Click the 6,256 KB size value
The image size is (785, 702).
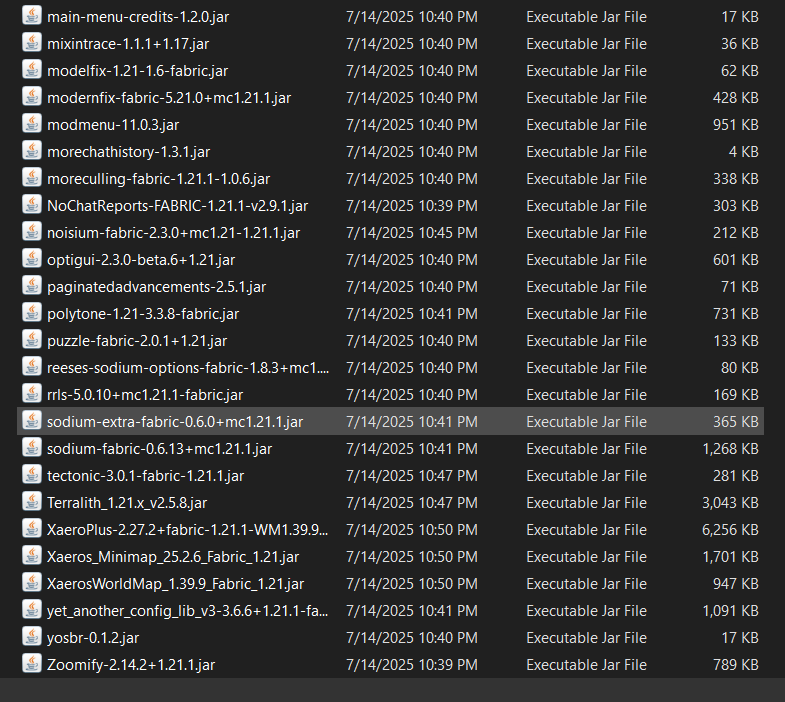click(730, 530)
